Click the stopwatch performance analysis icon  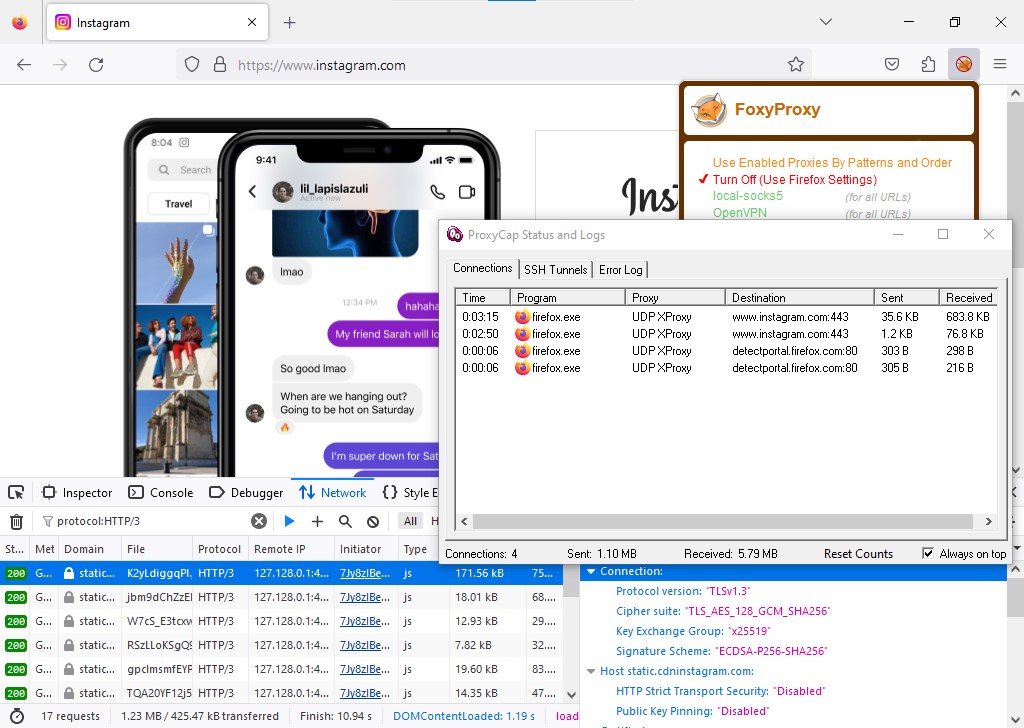pyautogui.click(x=17, y=716)
